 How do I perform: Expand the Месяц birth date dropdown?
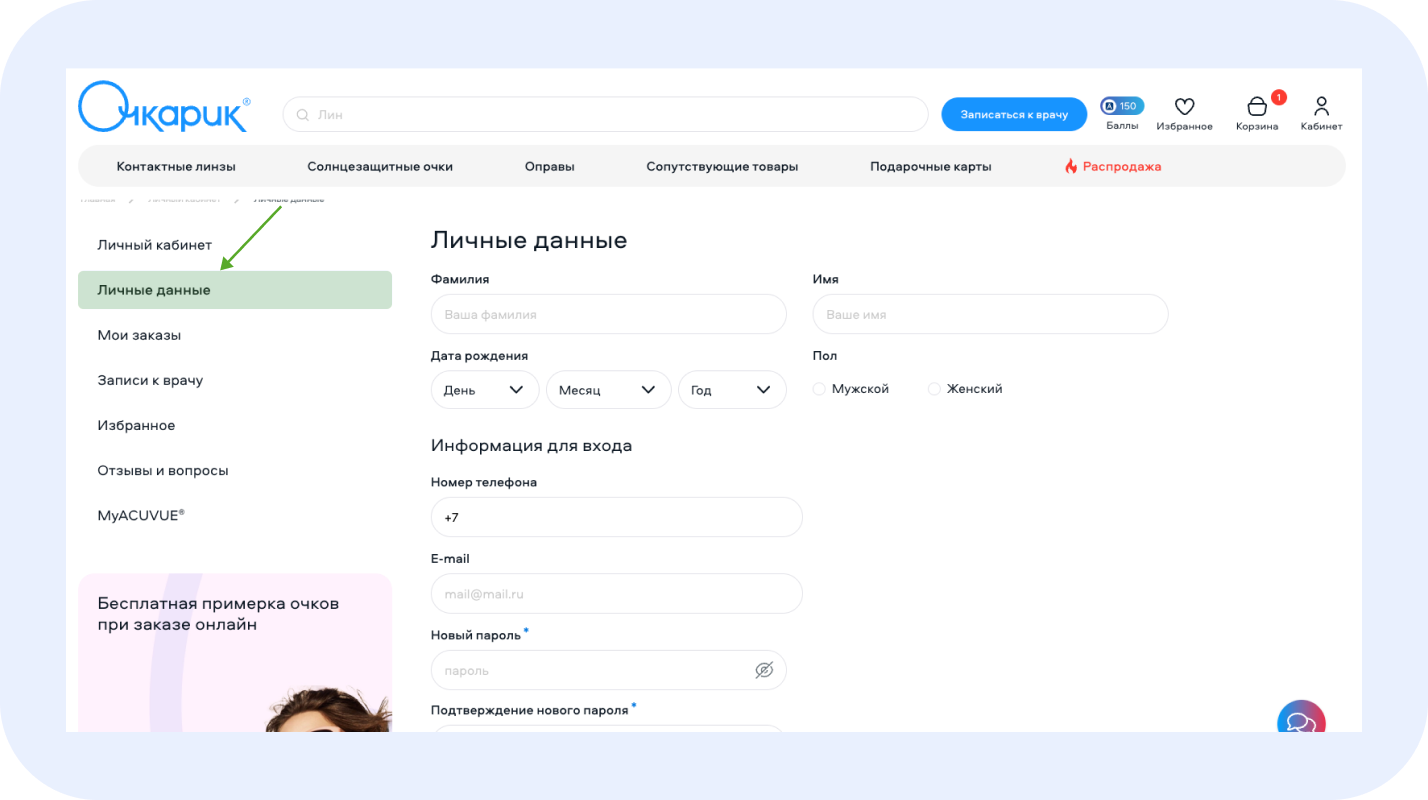click(x=608, y=390)
